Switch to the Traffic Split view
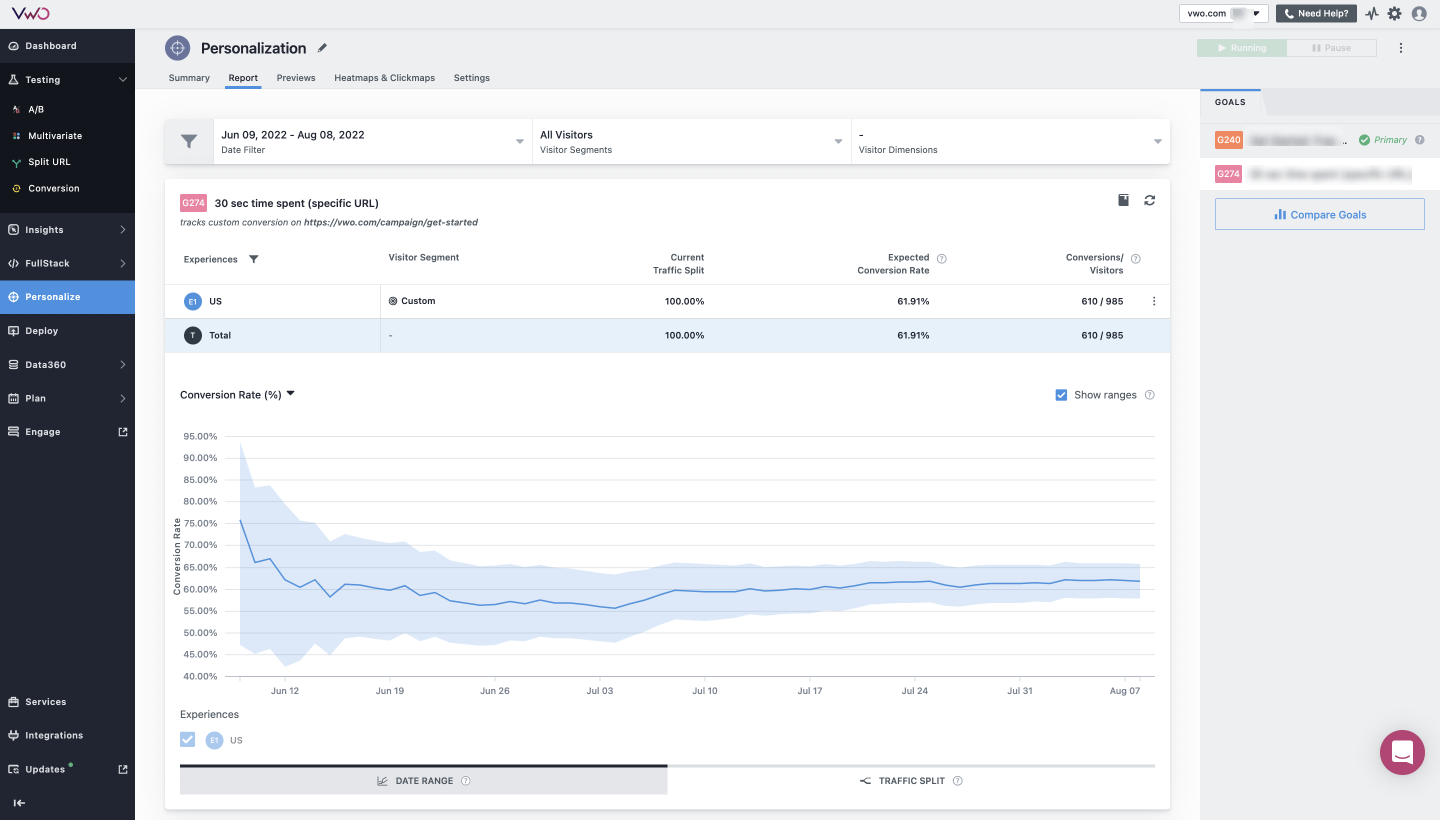The image size is (1440, 820). [x=910, y=780]
